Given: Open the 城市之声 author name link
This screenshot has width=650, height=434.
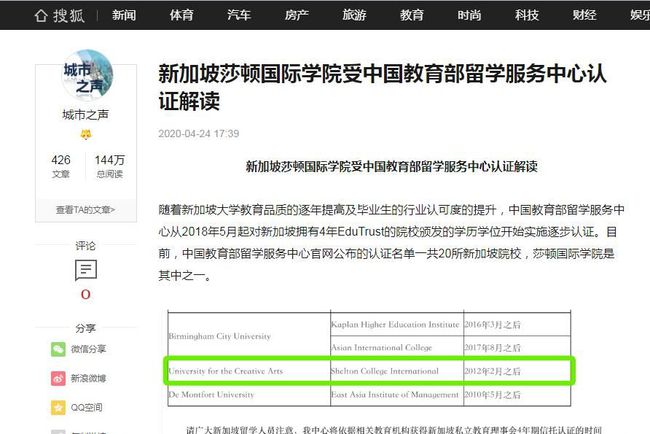Looking at the screenshot, I should (x=85, y=114).
